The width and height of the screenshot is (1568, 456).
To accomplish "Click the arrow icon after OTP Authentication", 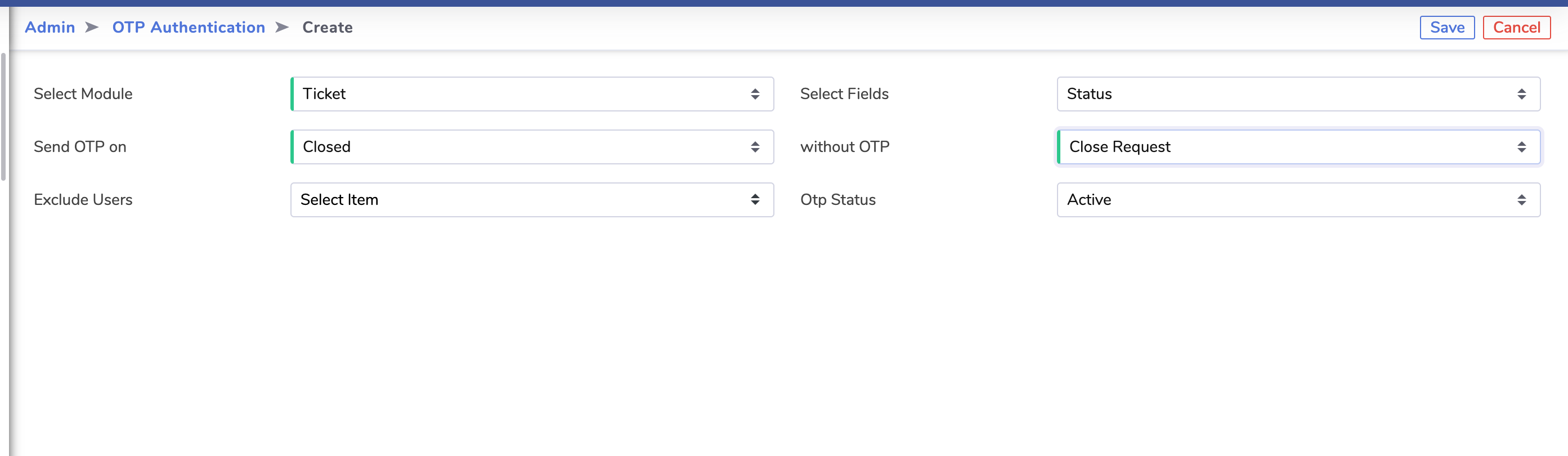I will pyautogui.click(x=282, y=28).
